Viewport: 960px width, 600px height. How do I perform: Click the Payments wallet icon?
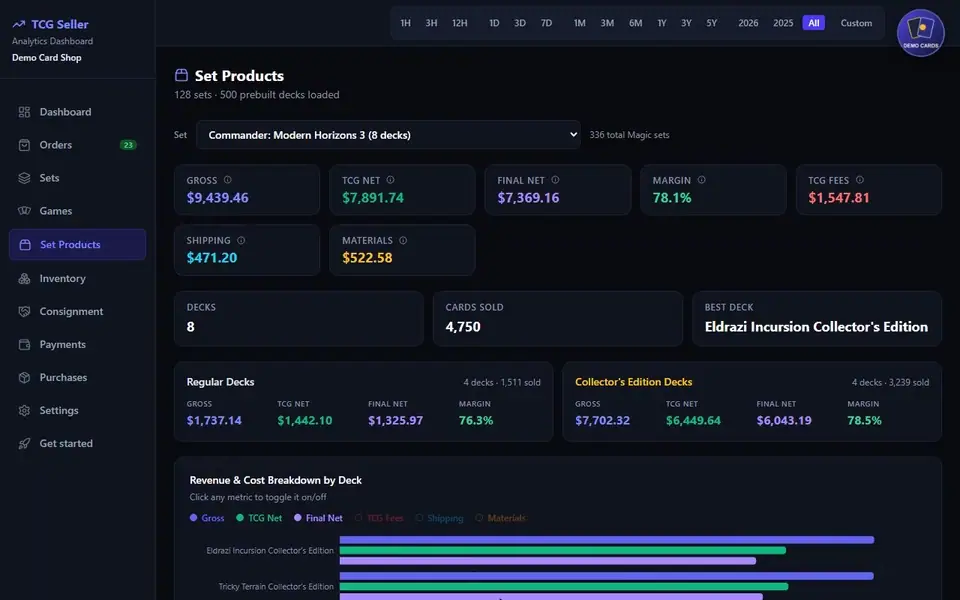[24, 345]
